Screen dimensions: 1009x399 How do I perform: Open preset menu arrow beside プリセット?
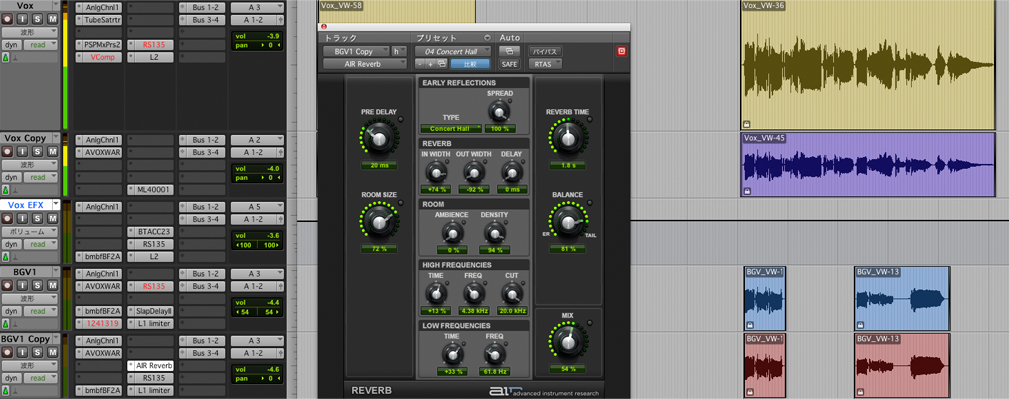[x=487, y=38]
